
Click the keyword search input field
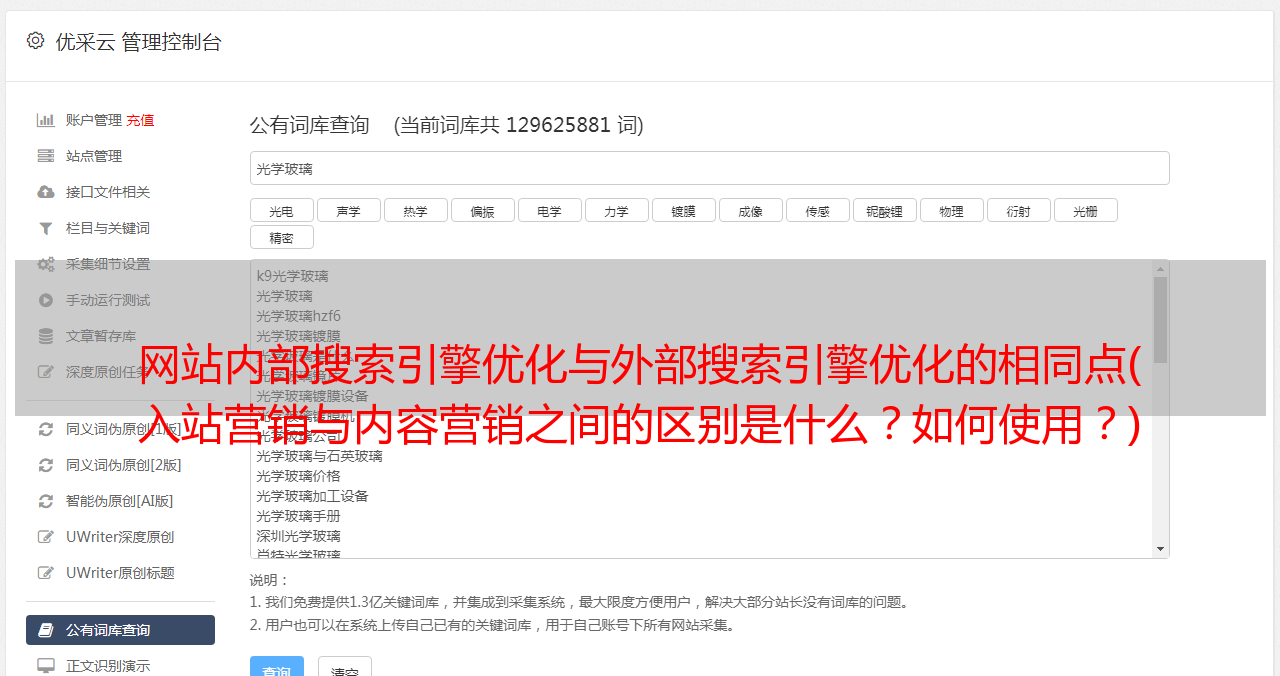[709, 168]
